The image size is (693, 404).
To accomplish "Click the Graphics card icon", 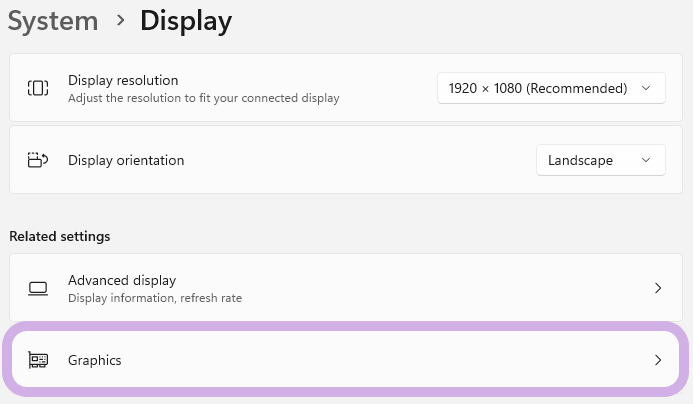I will point(38,360).
